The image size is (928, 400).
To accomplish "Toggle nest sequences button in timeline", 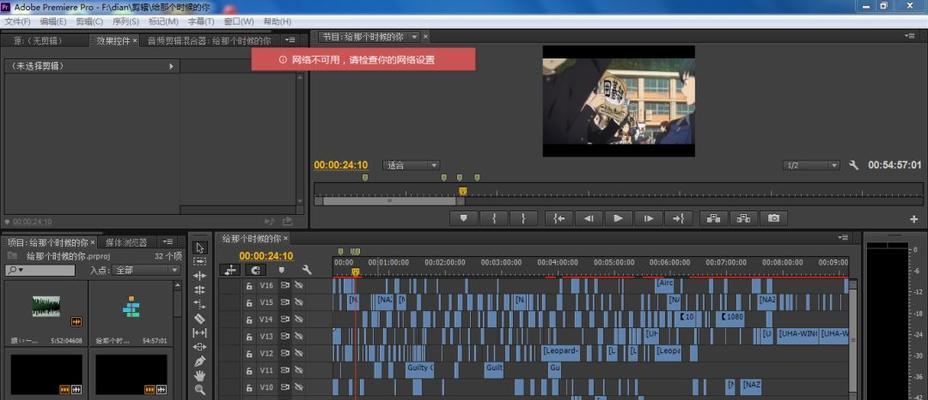I will pyautogui.click(x=230, y=270).
